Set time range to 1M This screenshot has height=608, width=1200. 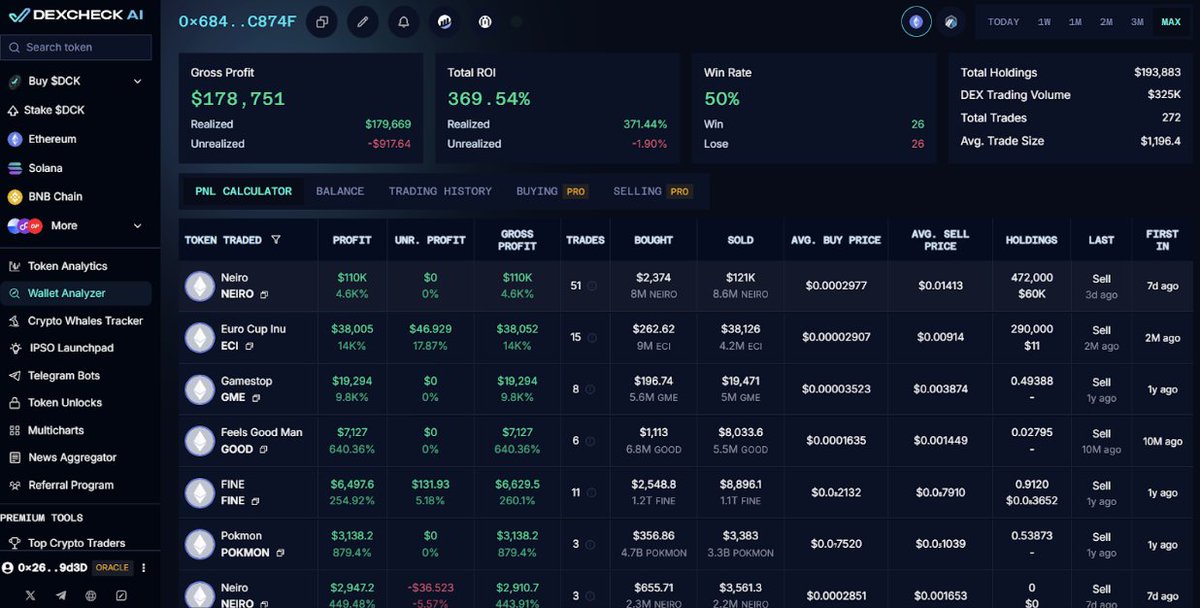(1075, 22)
